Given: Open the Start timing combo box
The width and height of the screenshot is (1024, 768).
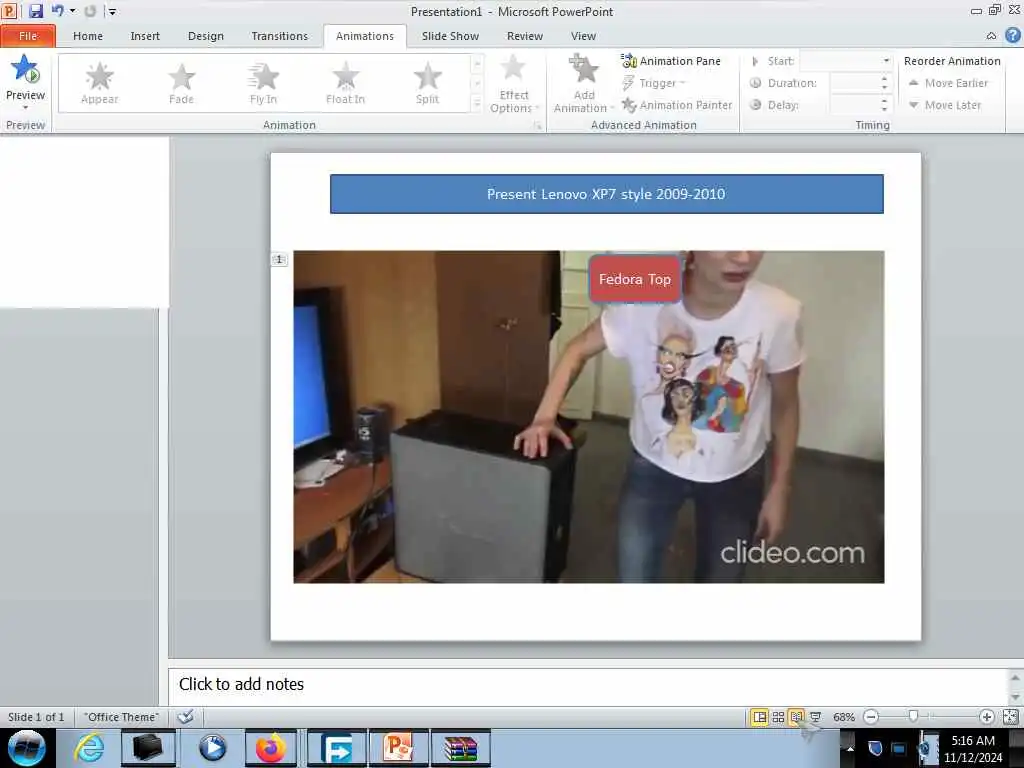Looking at the screenshot, I should point(846,61).
